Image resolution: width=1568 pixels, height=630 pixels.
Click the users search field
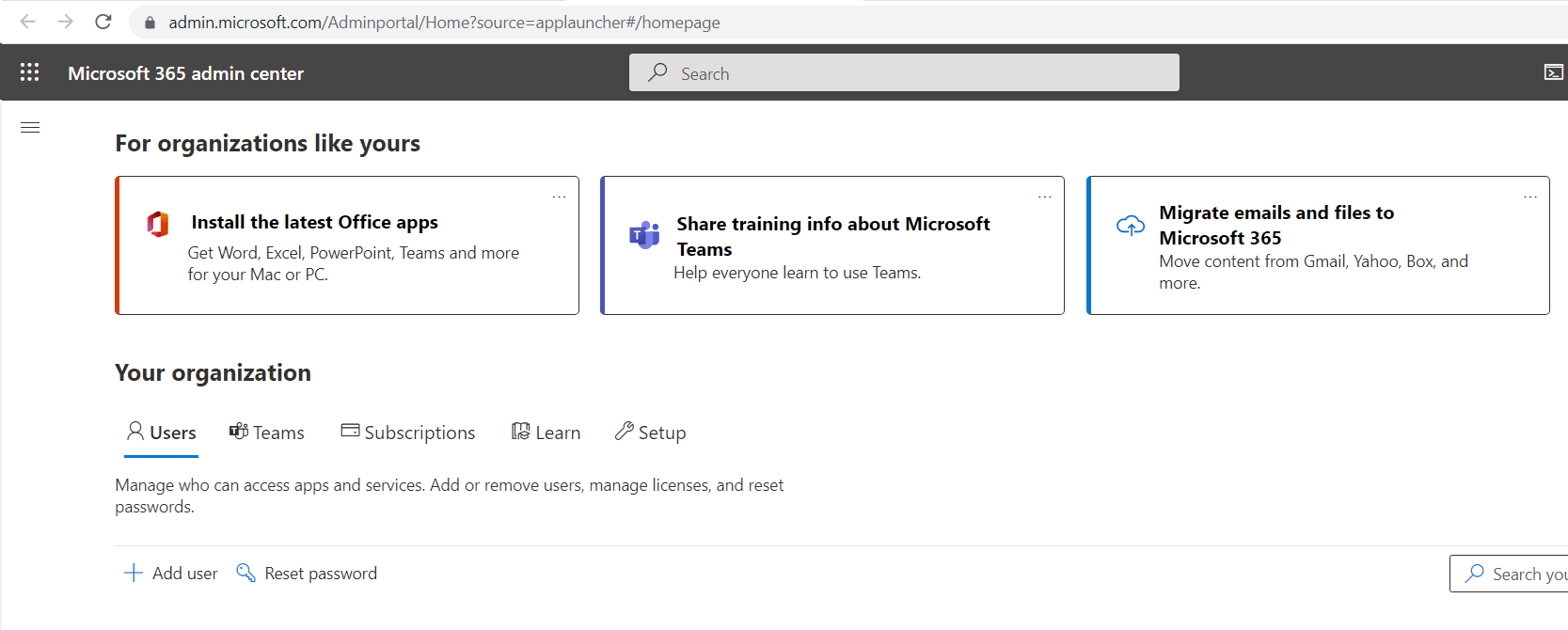pyautogui.click(x=1509, y=574)
